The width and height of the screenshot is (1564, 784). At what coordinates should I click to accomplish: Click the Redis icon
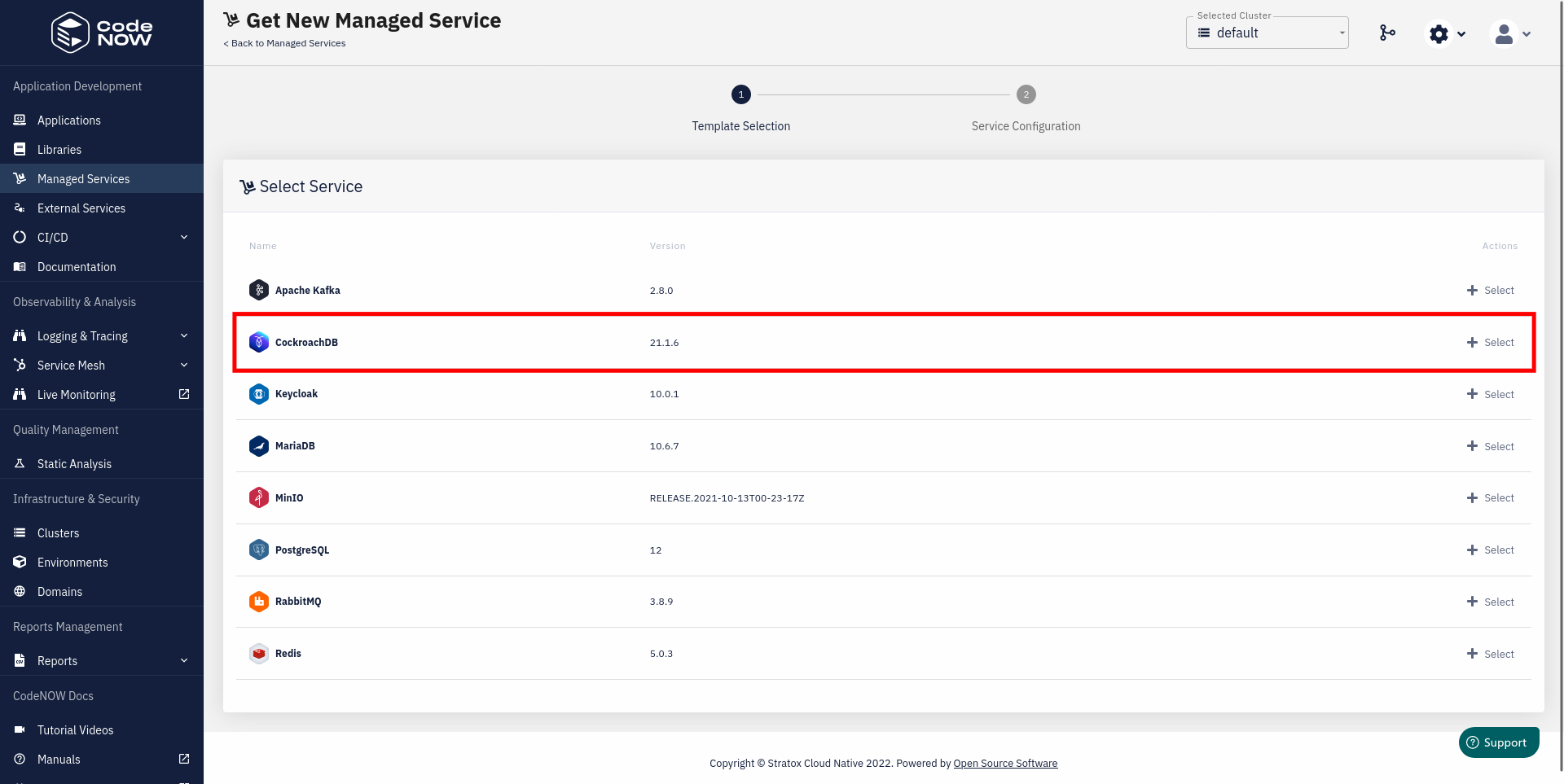pyautogui.click(x=259, y=654)
